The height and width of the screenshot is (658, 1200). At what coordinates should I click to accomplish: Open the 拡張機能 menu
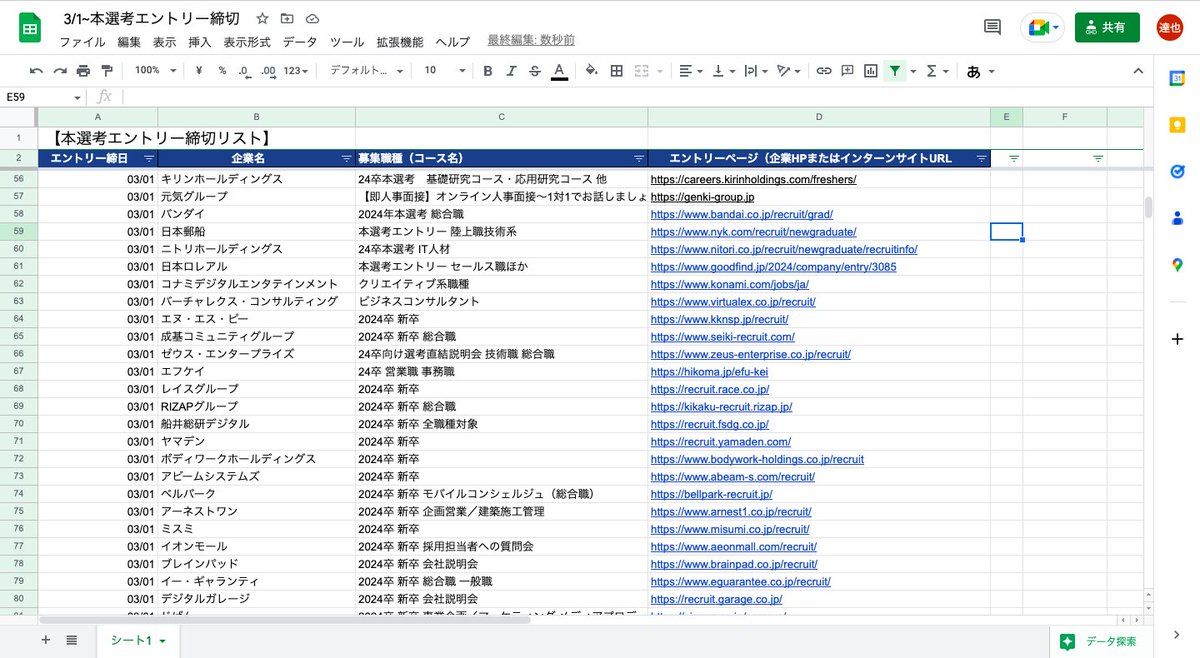click(400, 42)
